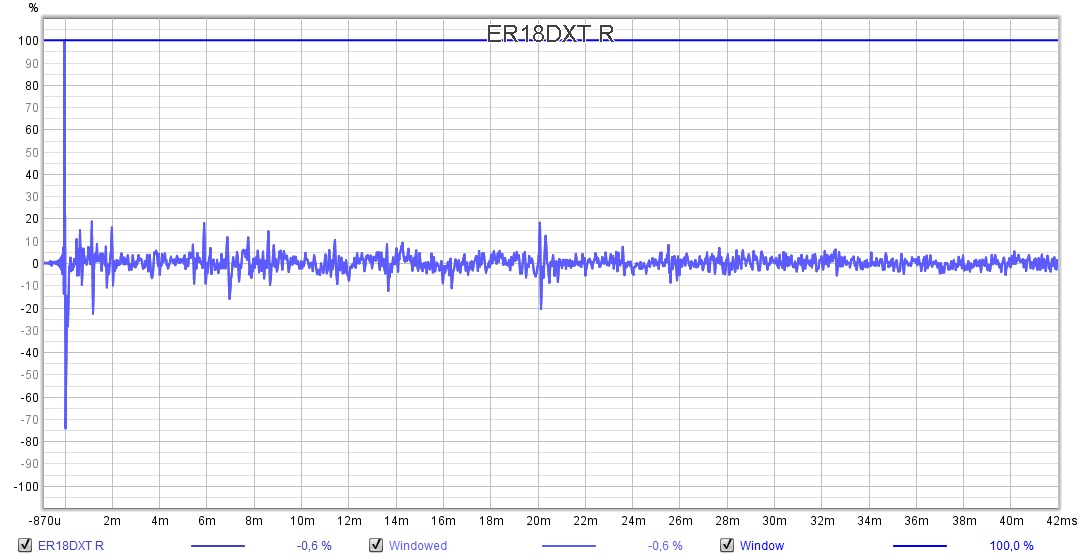Click the Windowed legend label
Screen dimensions: 1080x560
coord(417,546)
